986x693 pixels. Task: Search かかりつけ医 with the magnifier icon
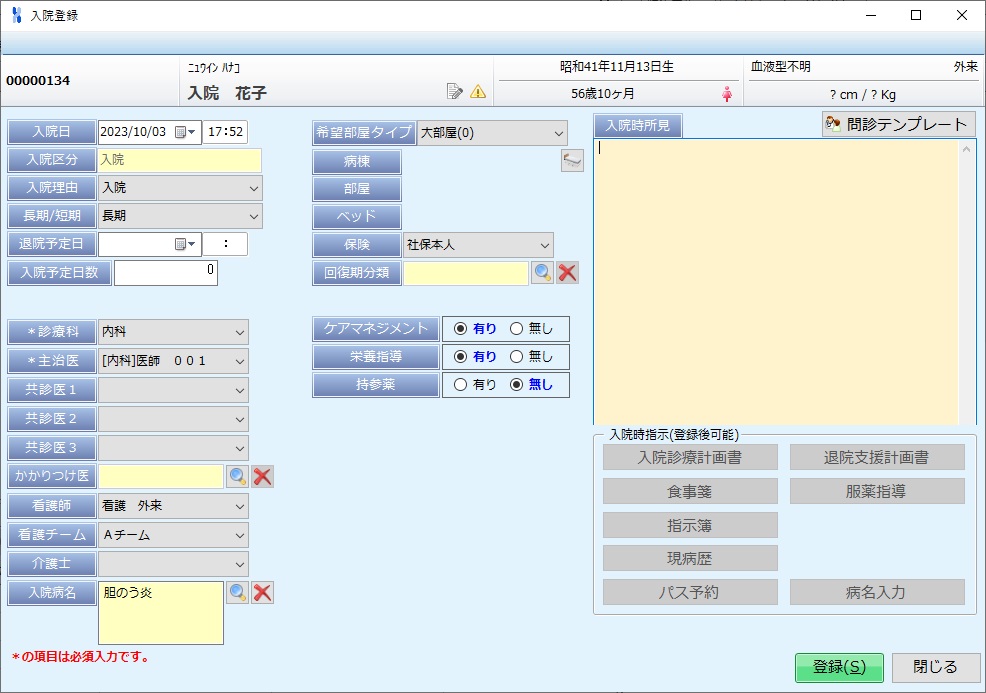(237, 477)
